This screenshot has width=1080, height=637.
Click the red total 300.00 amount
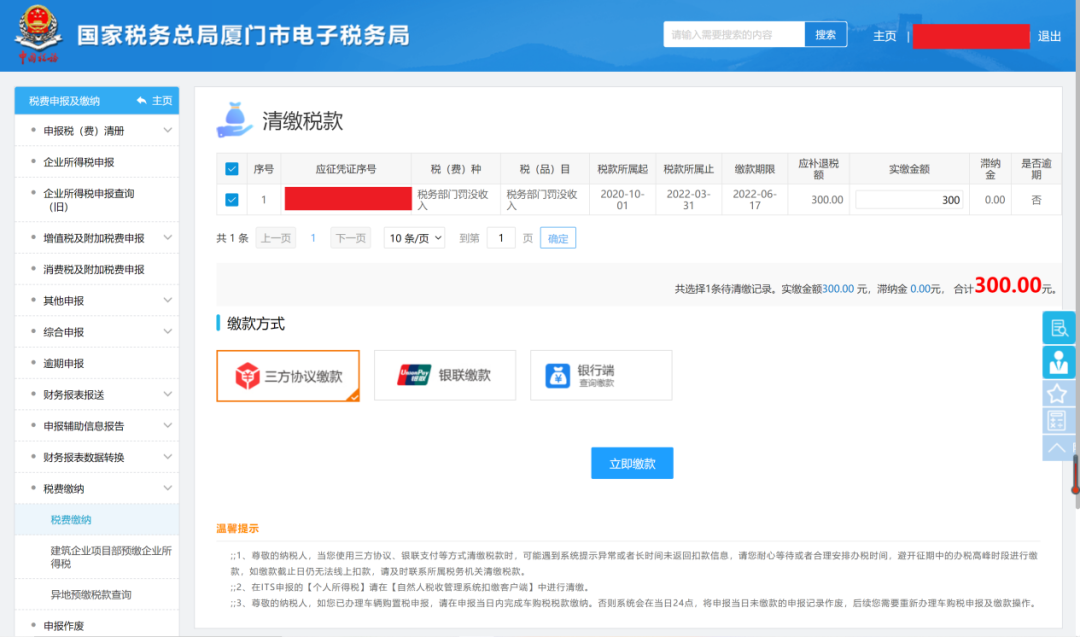coord(1008,284)
